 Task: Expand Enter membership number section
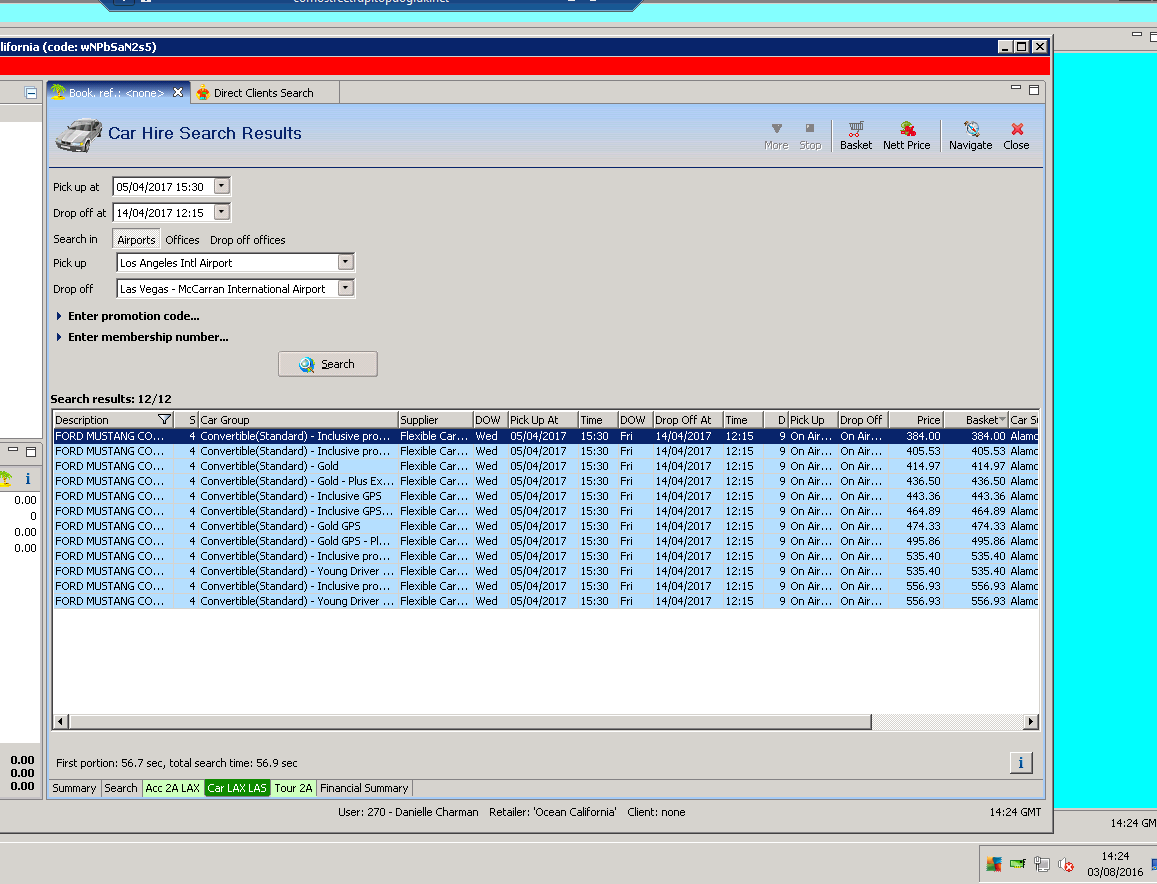tap(147, 337)
